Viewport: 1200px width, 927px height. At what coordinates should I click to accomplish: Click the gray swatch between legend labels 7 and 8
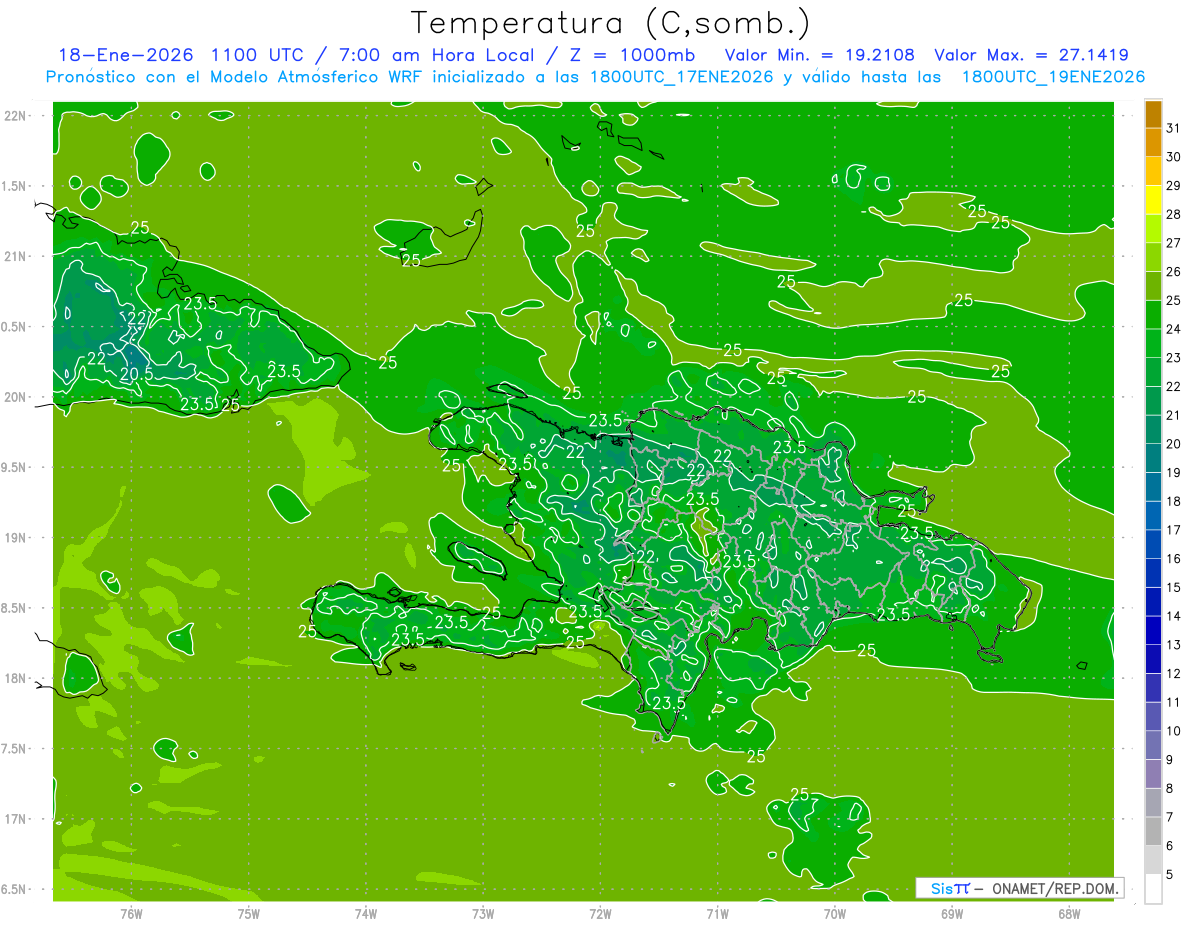point(1153,803)
